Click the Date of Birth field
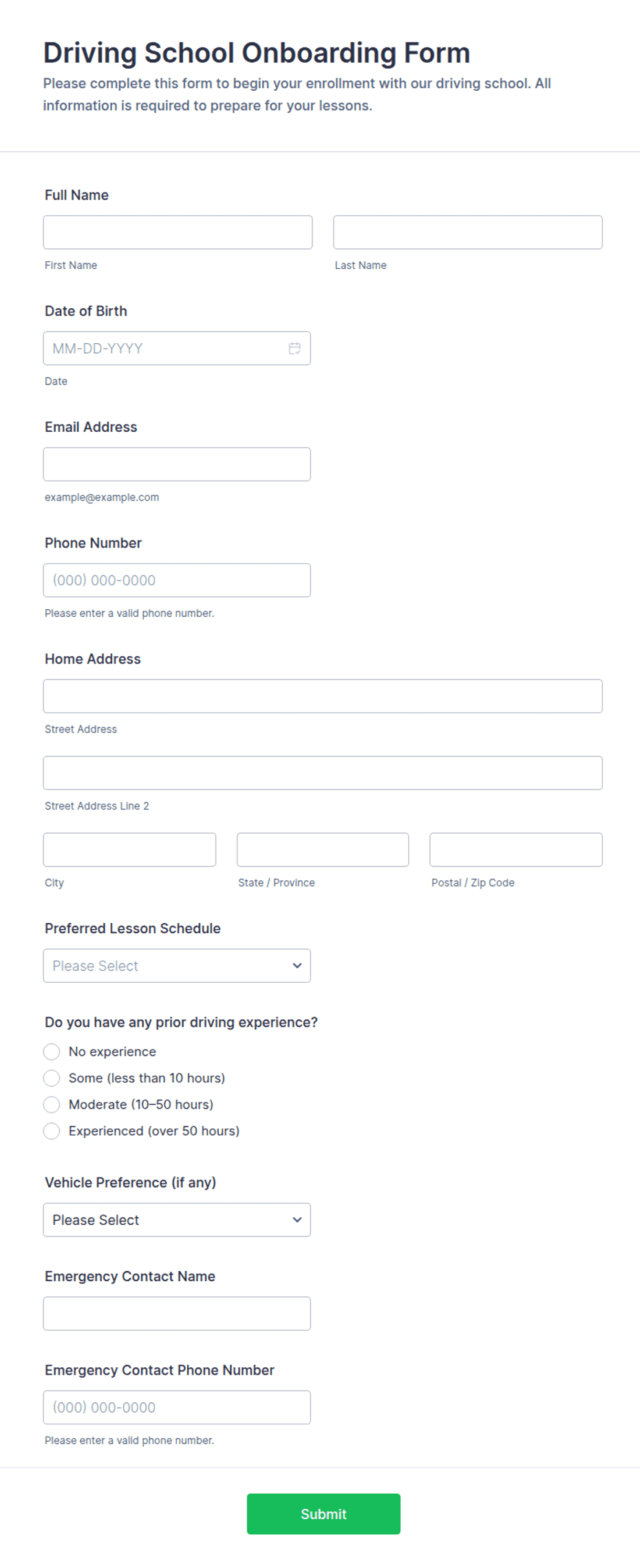 click(177, 349)
